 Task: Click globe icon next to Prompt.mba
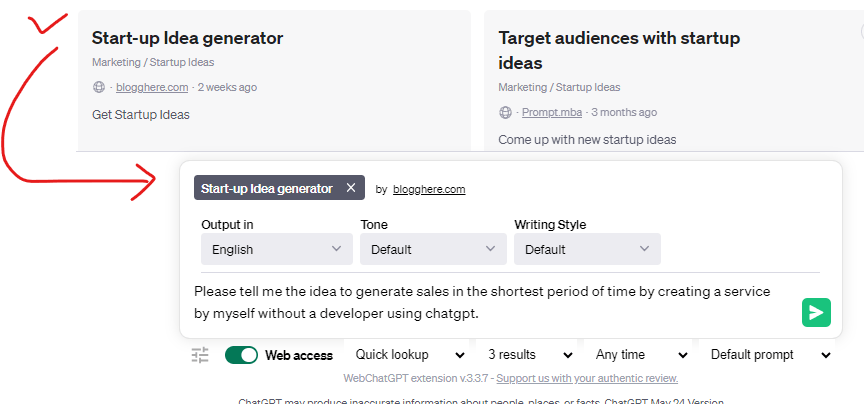505,112
